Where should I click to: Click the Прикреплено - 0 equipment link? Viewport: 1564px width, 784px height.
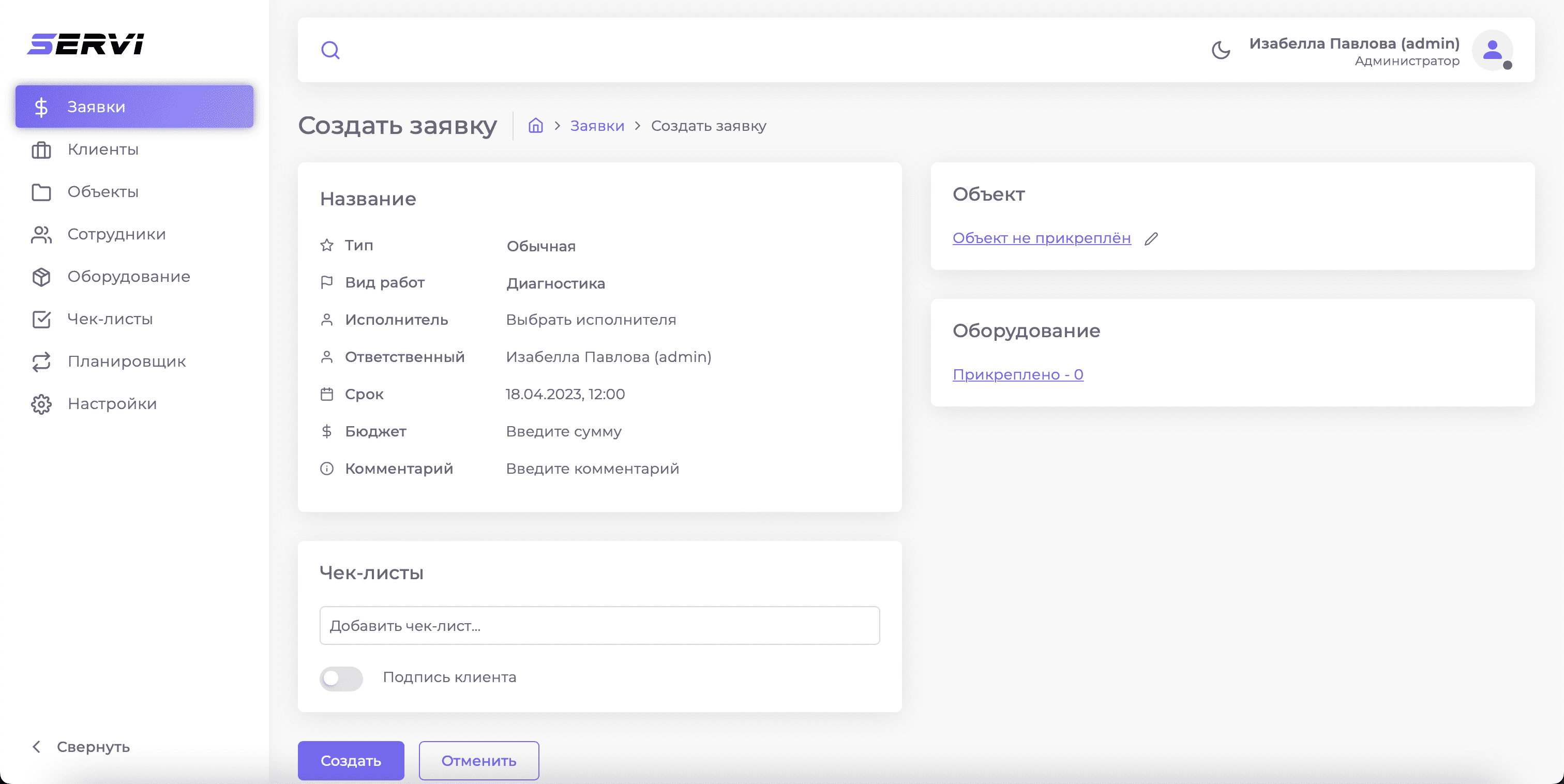1017,375
